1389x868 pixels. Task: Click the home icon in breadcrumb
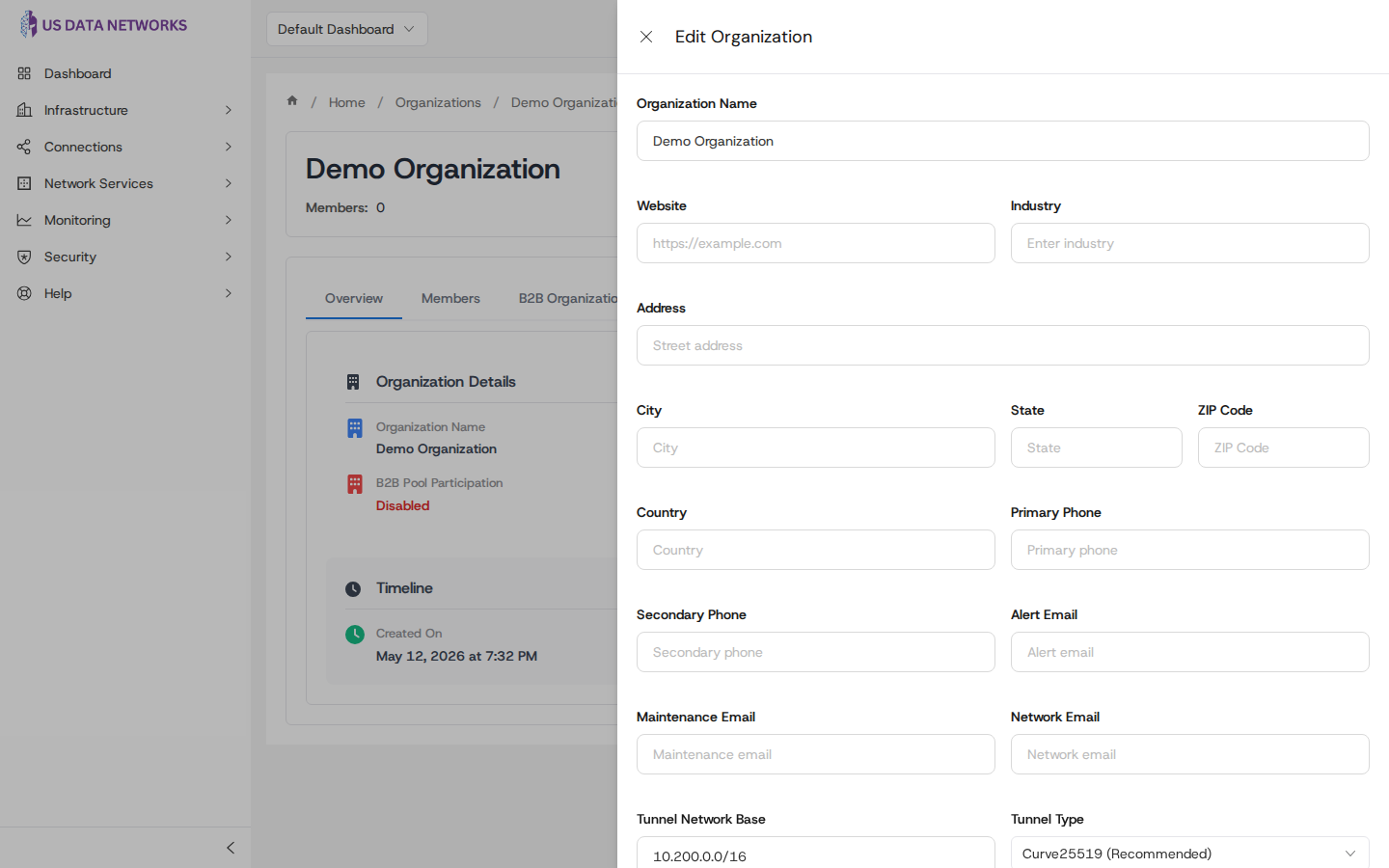(292, 101)
